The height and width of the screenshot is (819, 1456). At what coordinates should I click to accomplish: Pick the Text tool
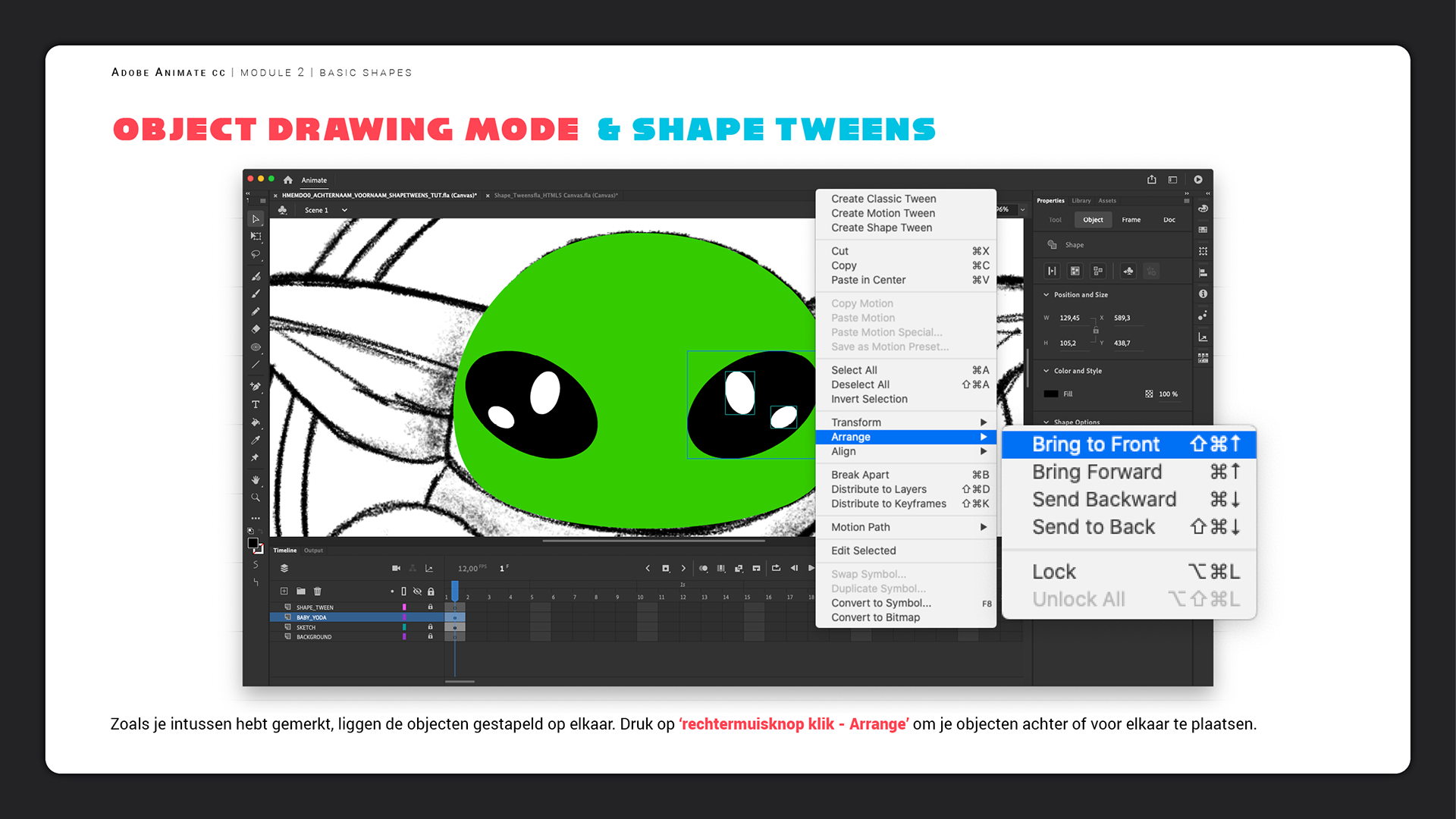256,405
